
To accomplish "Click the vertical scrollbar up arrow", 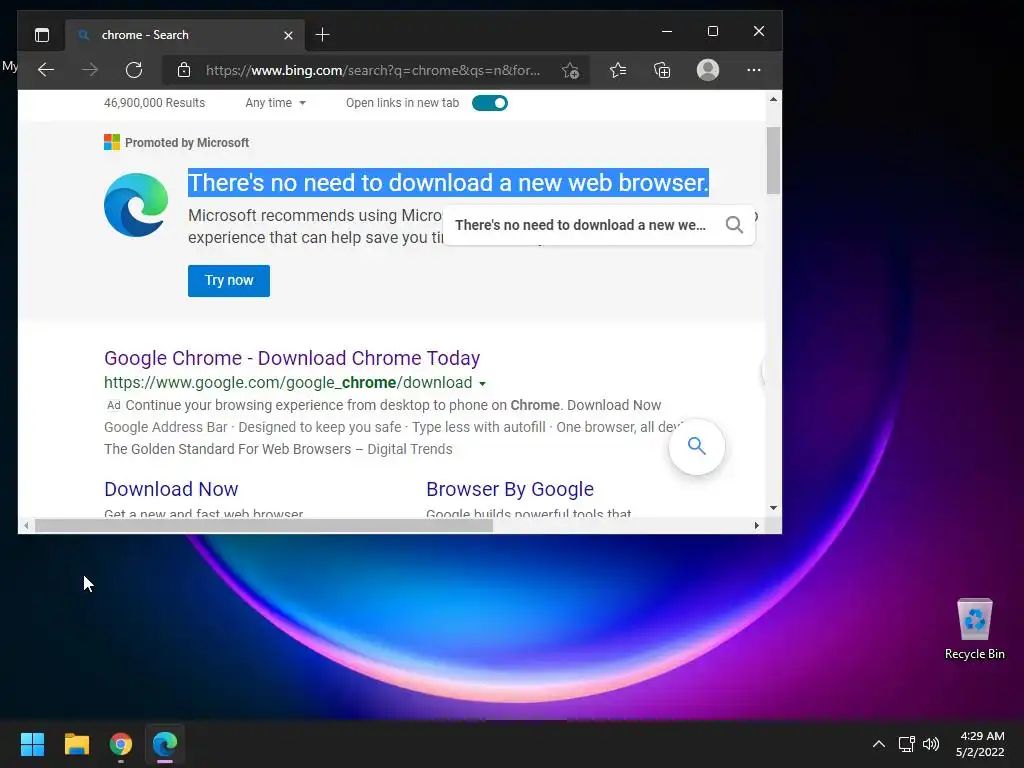I will click(x=773, y=99).
